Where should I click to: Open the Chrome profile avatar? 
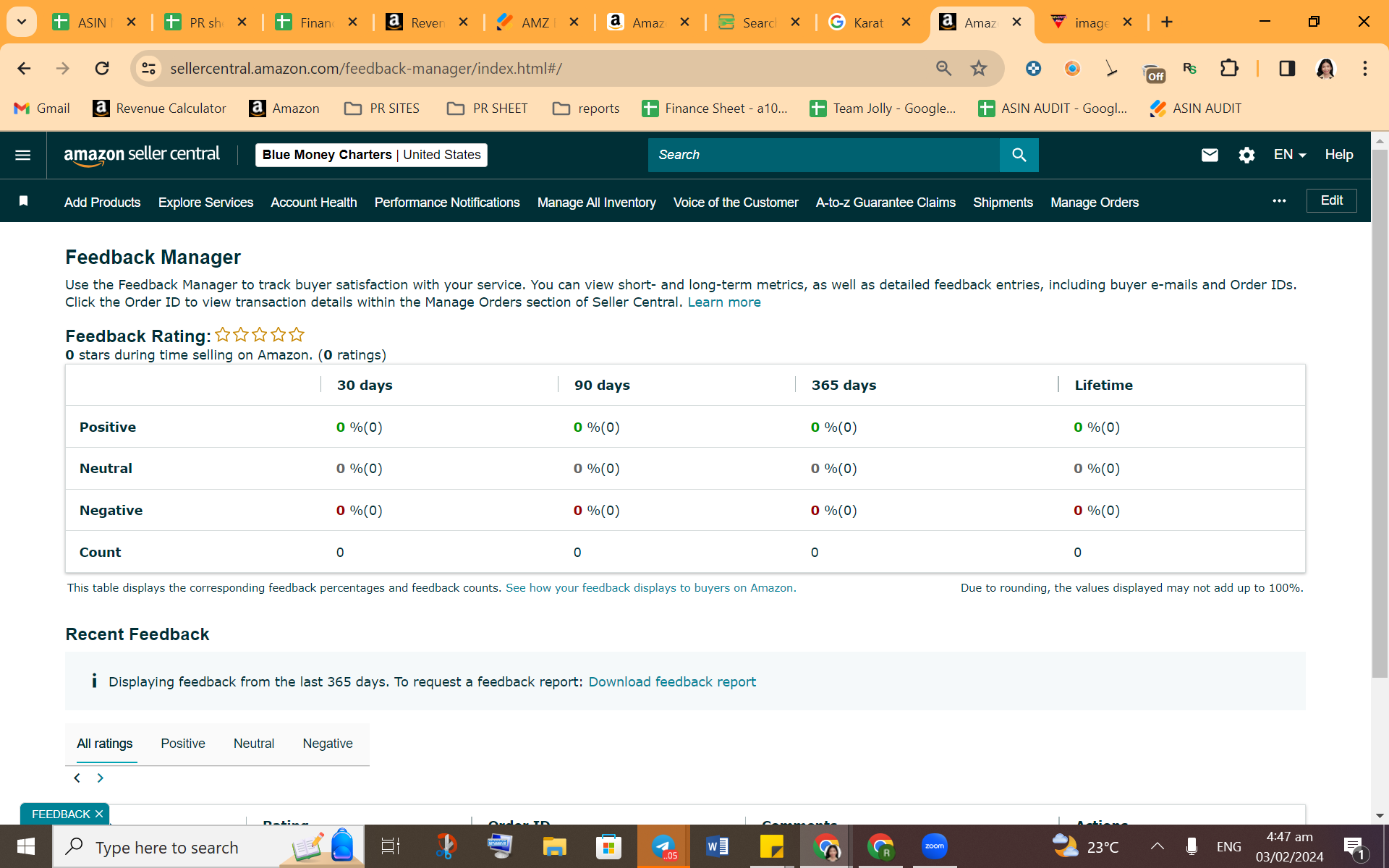click(x=1325, y=68)
